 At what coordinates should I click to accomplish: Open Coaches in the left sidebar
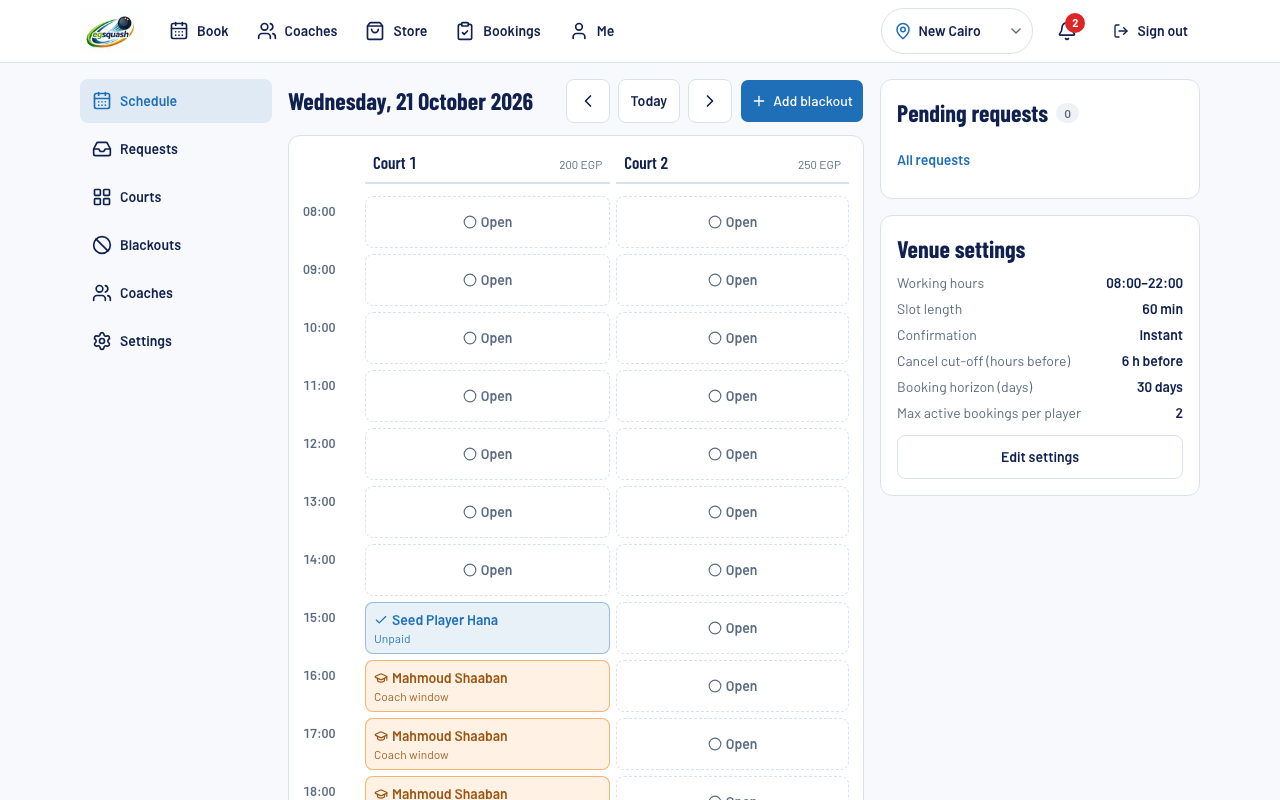(x=176, y=293)
